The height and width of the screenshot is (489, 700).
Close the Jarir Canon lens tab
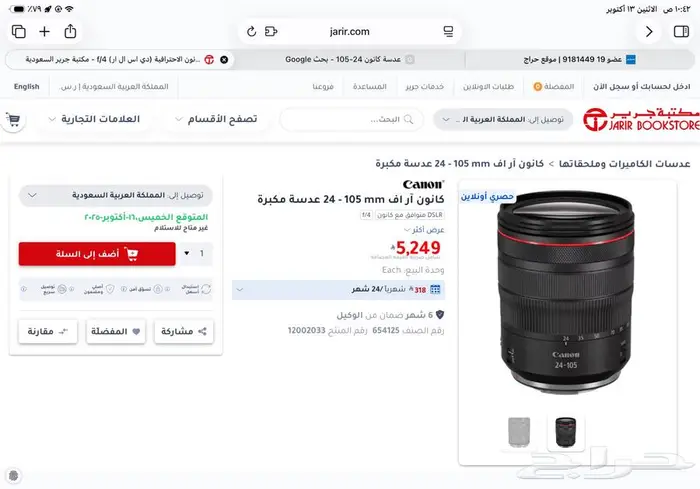coord(224,59)
